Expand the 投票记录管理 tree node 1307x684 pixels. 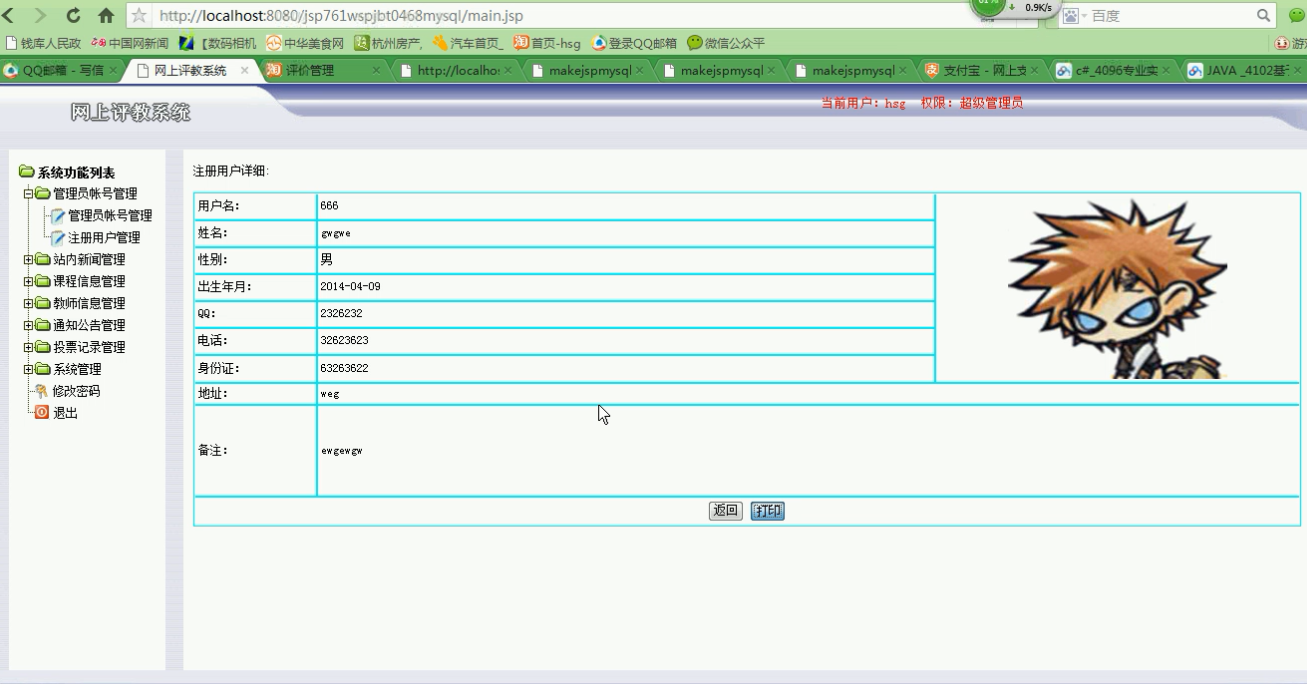[x=28, y=348]
